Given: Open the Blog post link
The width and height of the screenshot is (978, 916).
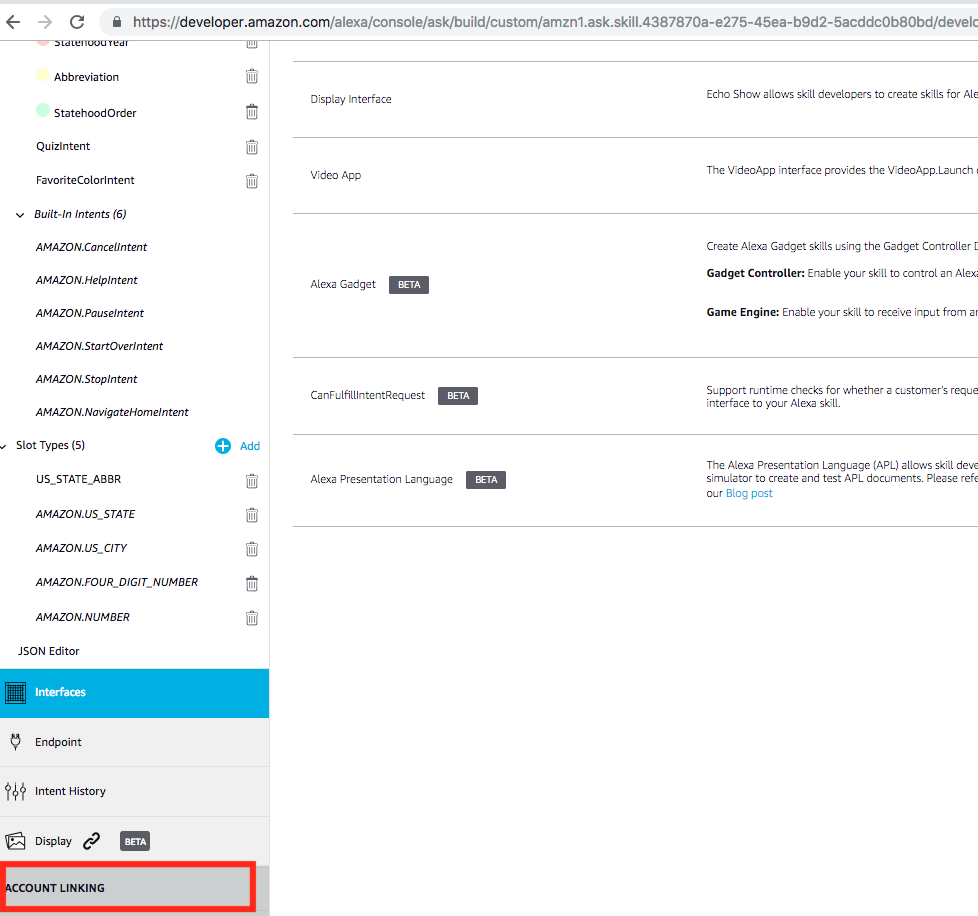Looking at the screenshot, I should click(749, 493).
